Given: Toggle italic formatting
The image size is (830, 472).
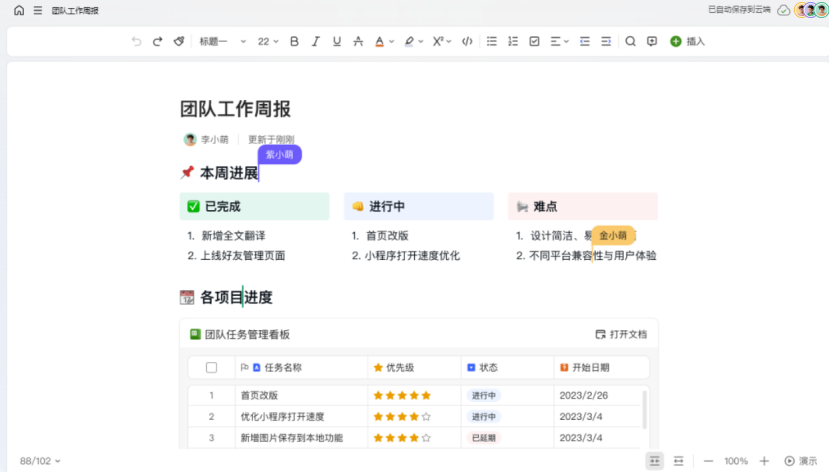Looking at the screenshot, I should click(x=315, y=41).
